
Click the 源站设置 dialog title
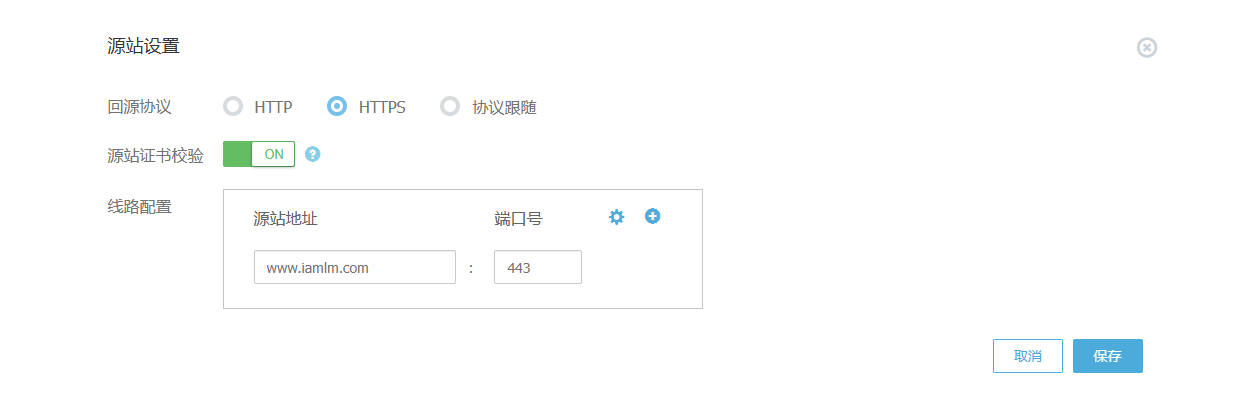(143, 46)
